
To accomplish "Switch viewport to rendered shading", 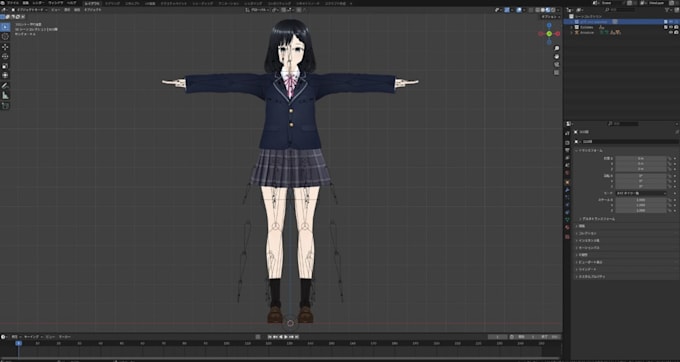I will (x=552, y=10).
